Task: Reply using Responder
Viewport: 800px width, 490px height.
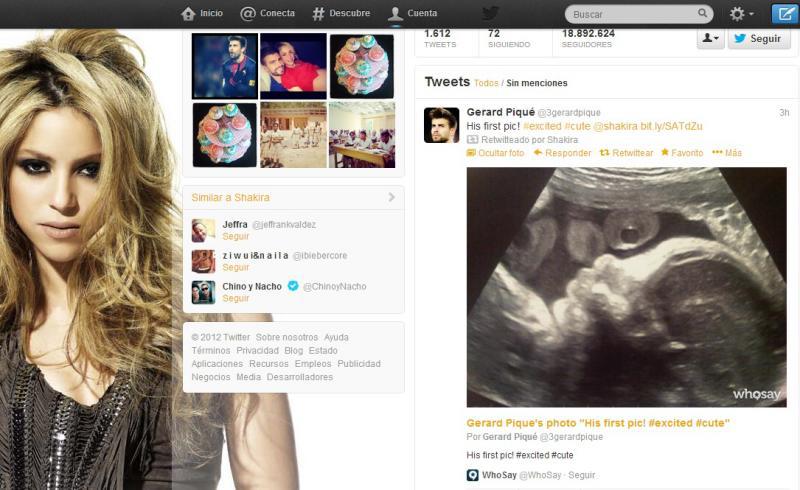Action: tap(562, 153)
